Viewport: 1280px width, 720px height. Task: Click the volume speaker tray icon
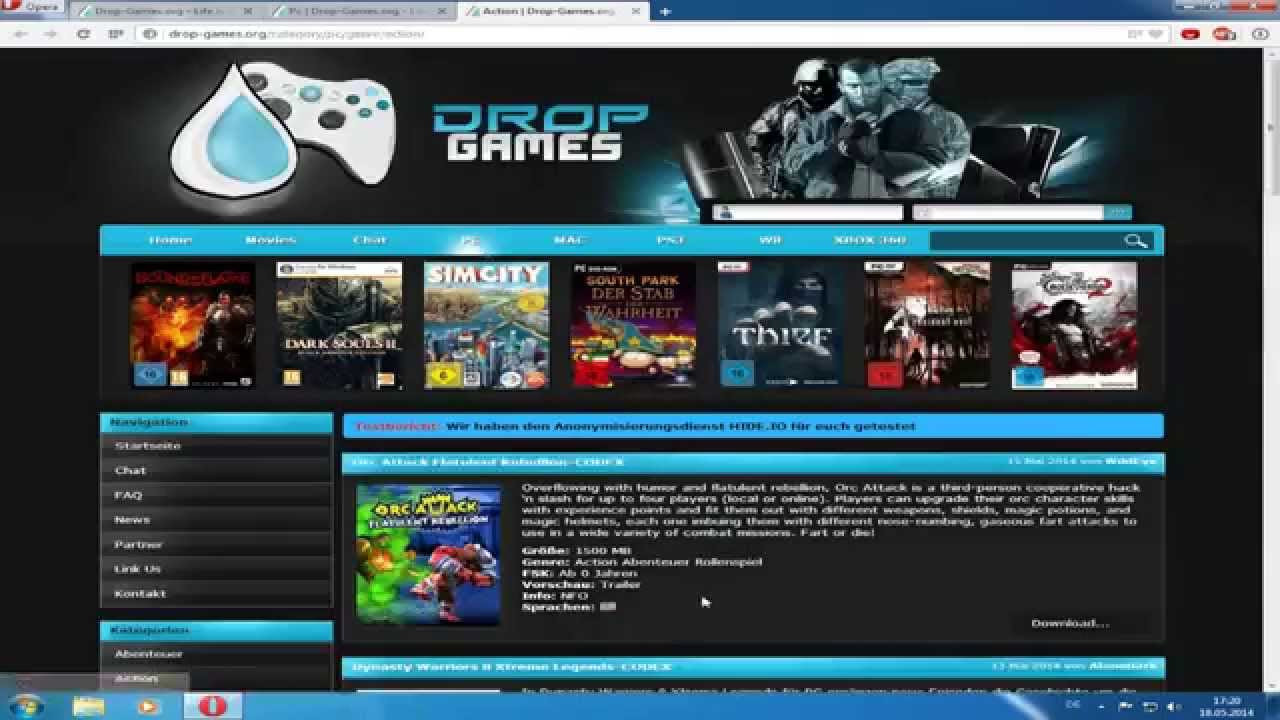pos(1172,706)
